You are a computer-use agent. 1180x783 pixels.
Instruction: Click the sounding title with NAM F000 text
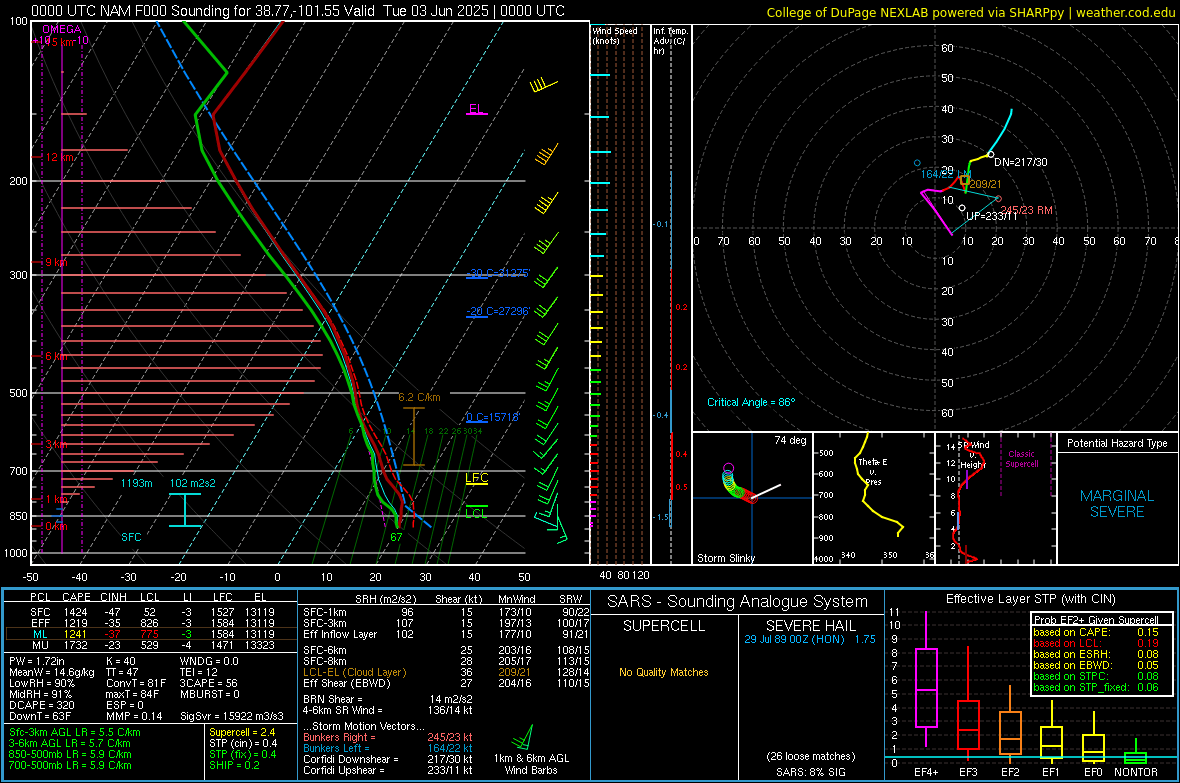(298, 11)
